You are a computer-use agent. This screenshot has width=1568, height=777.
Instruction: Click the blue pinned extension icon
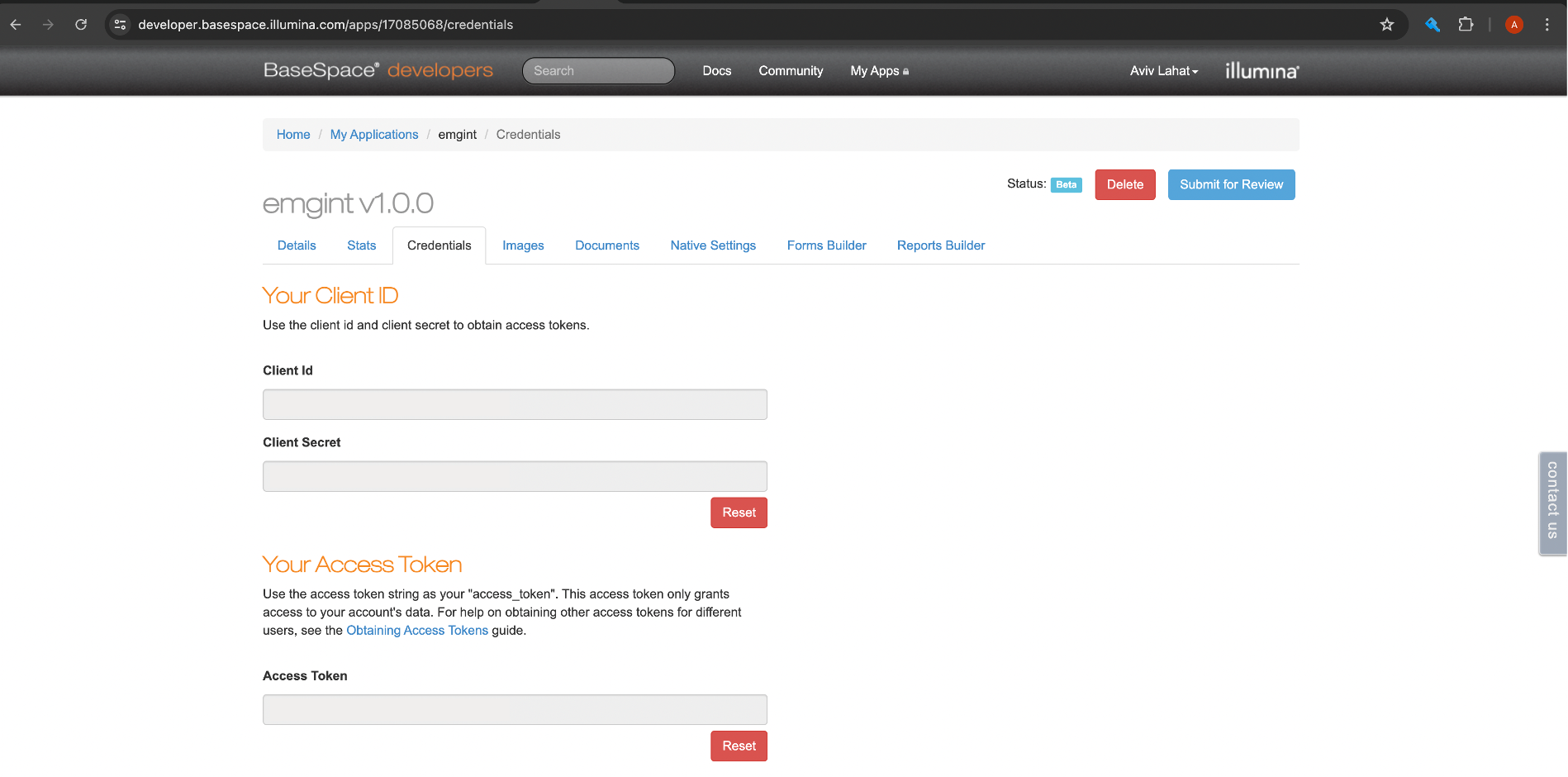pyautogui.click(x=1433, y=25)
